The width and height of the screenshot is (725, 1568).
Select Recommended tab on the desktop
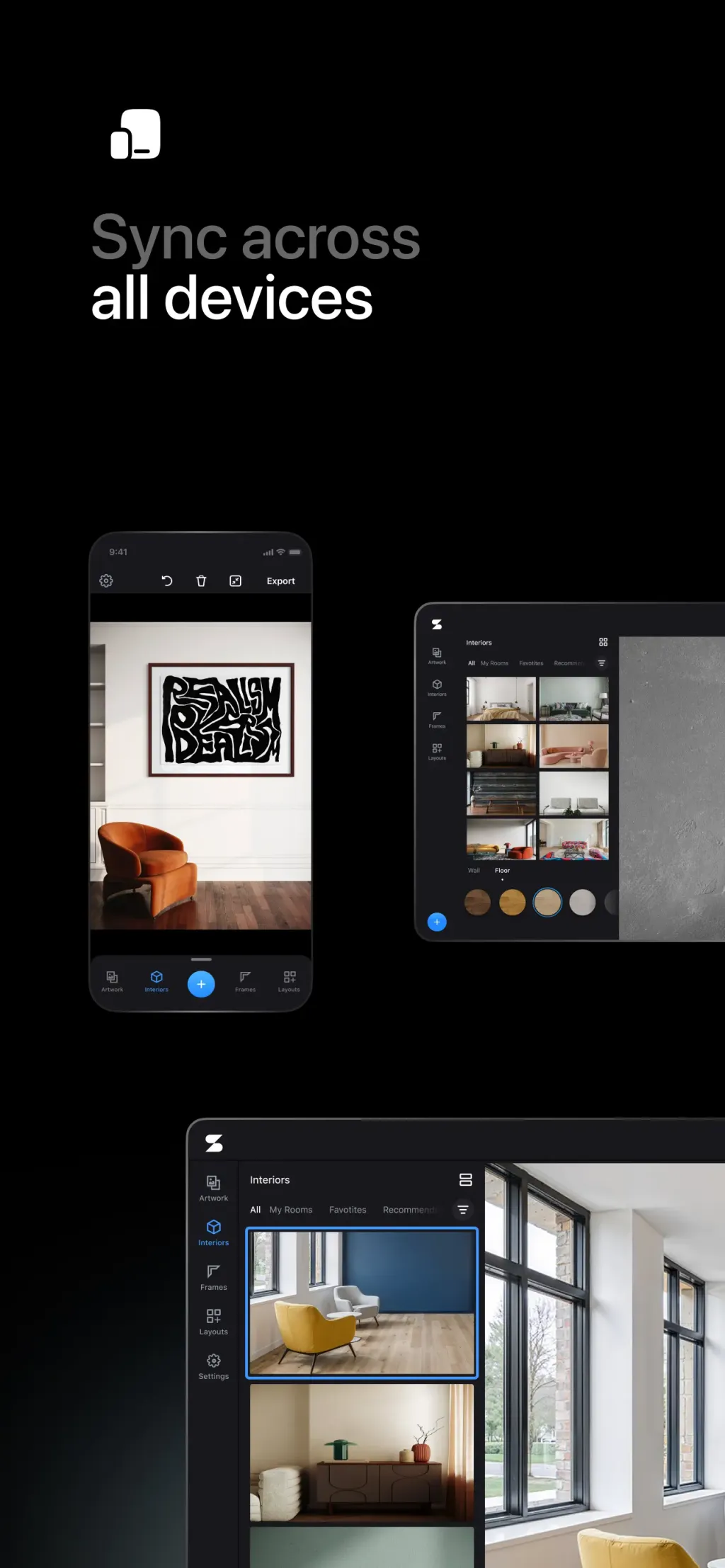pyautogui.click(x=409, y=1210)
